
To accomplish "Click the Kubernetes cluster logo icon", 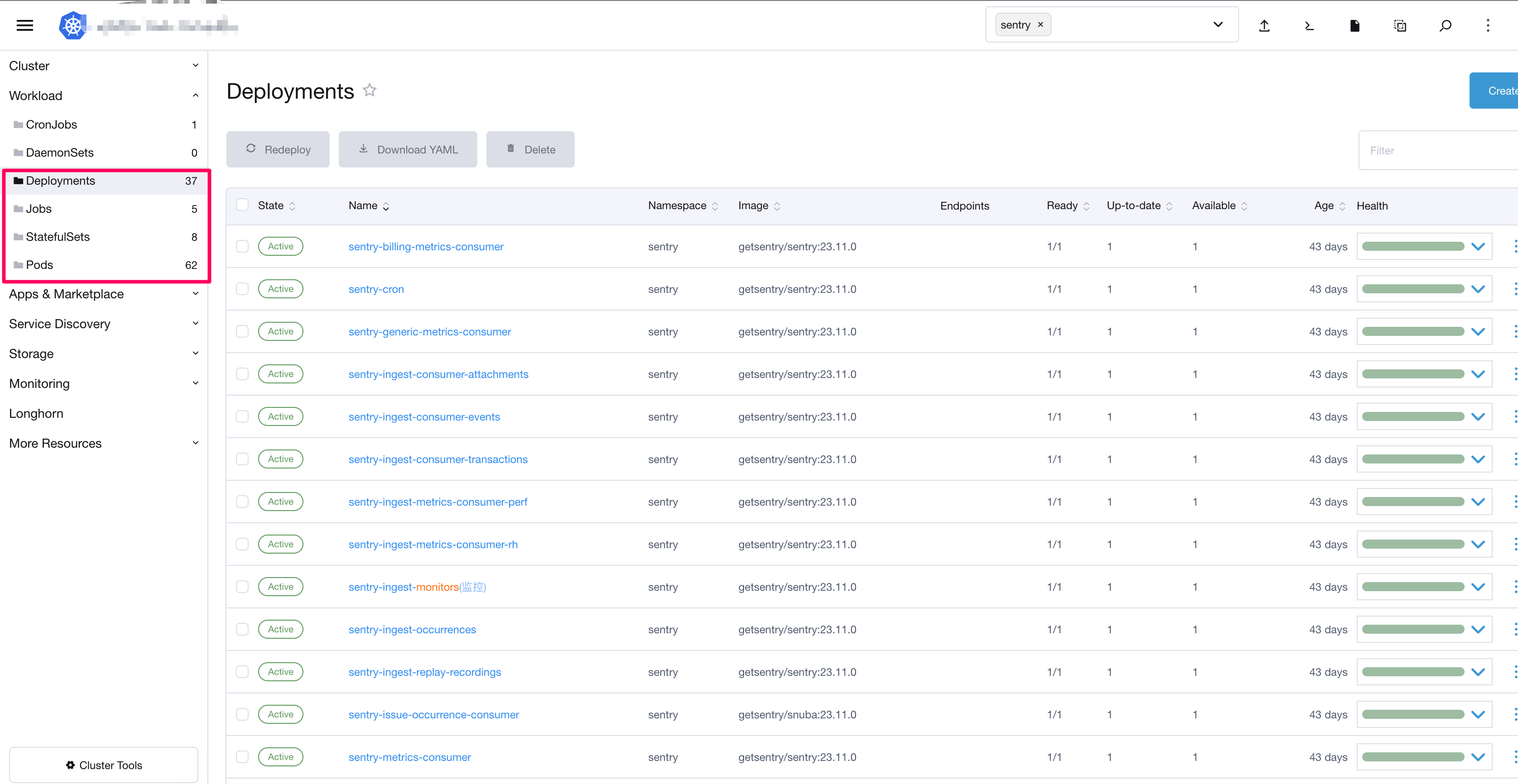I will (x=73, y=25).
